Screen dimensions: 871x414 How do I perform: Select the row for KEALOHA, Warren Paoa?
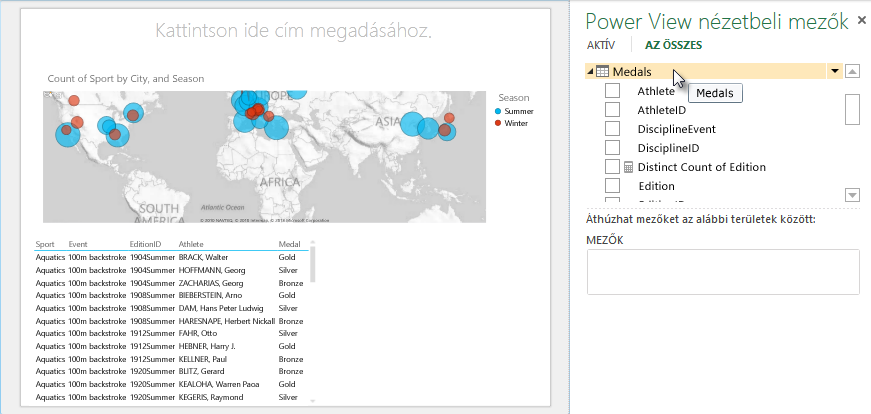point(169,384)
